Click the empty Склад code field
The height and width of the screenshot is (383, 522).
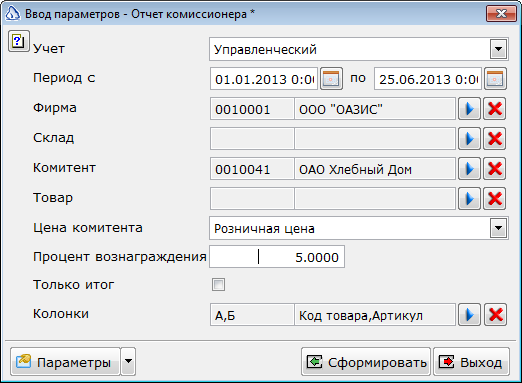click(252, 139)
